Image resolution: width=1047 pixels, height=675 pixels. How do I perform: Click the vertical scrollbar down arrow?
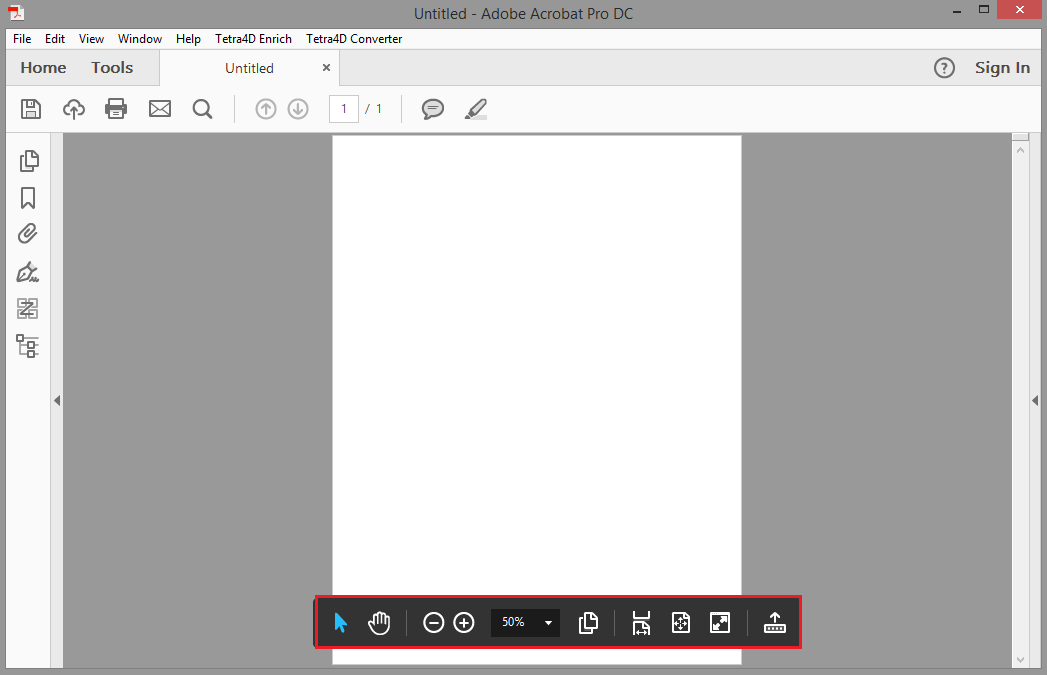tap(1020, 660)
